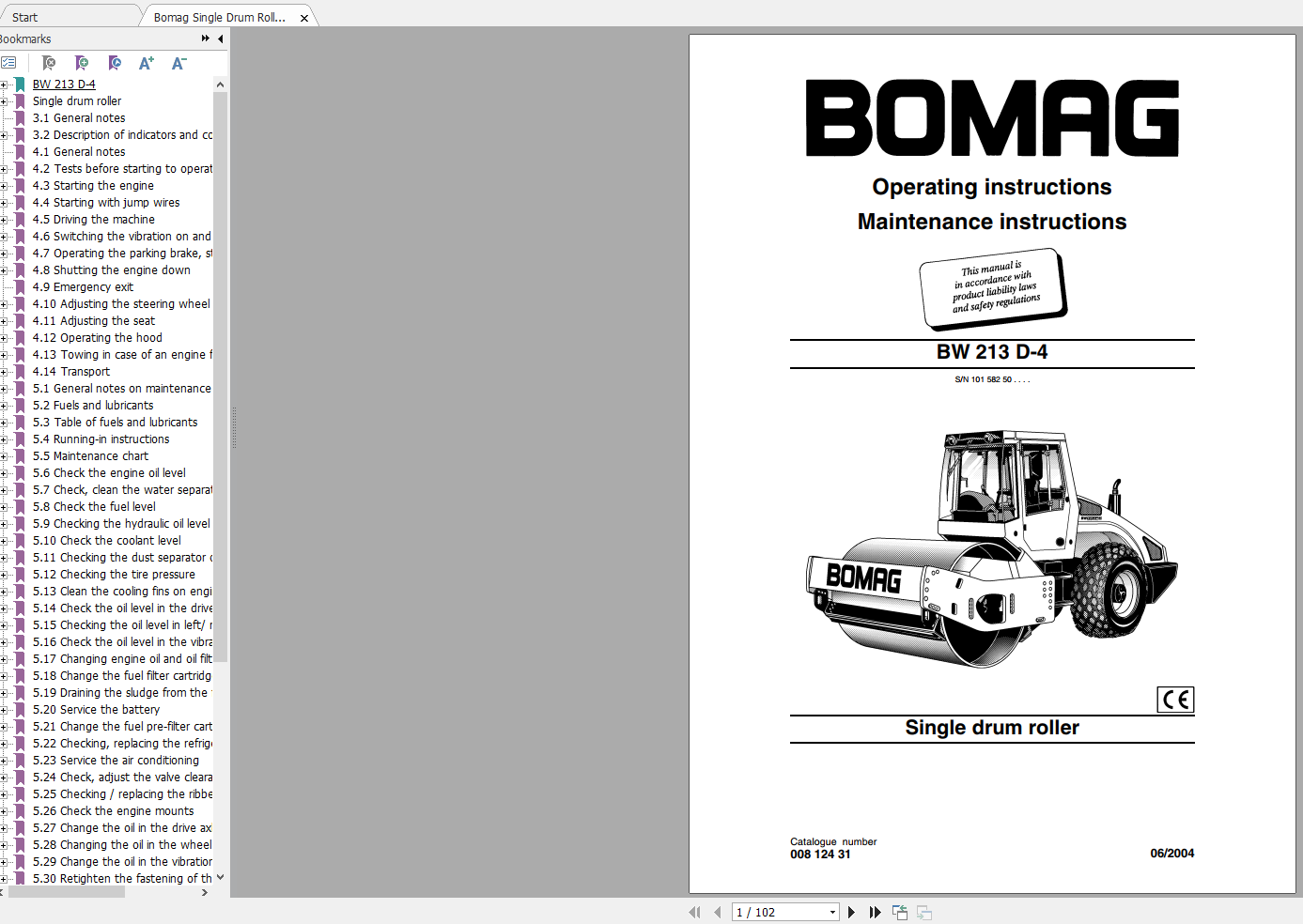Expand the BW 213 D-4 bookmark node
Screen dimensions: 1303x924
[4, 85]
